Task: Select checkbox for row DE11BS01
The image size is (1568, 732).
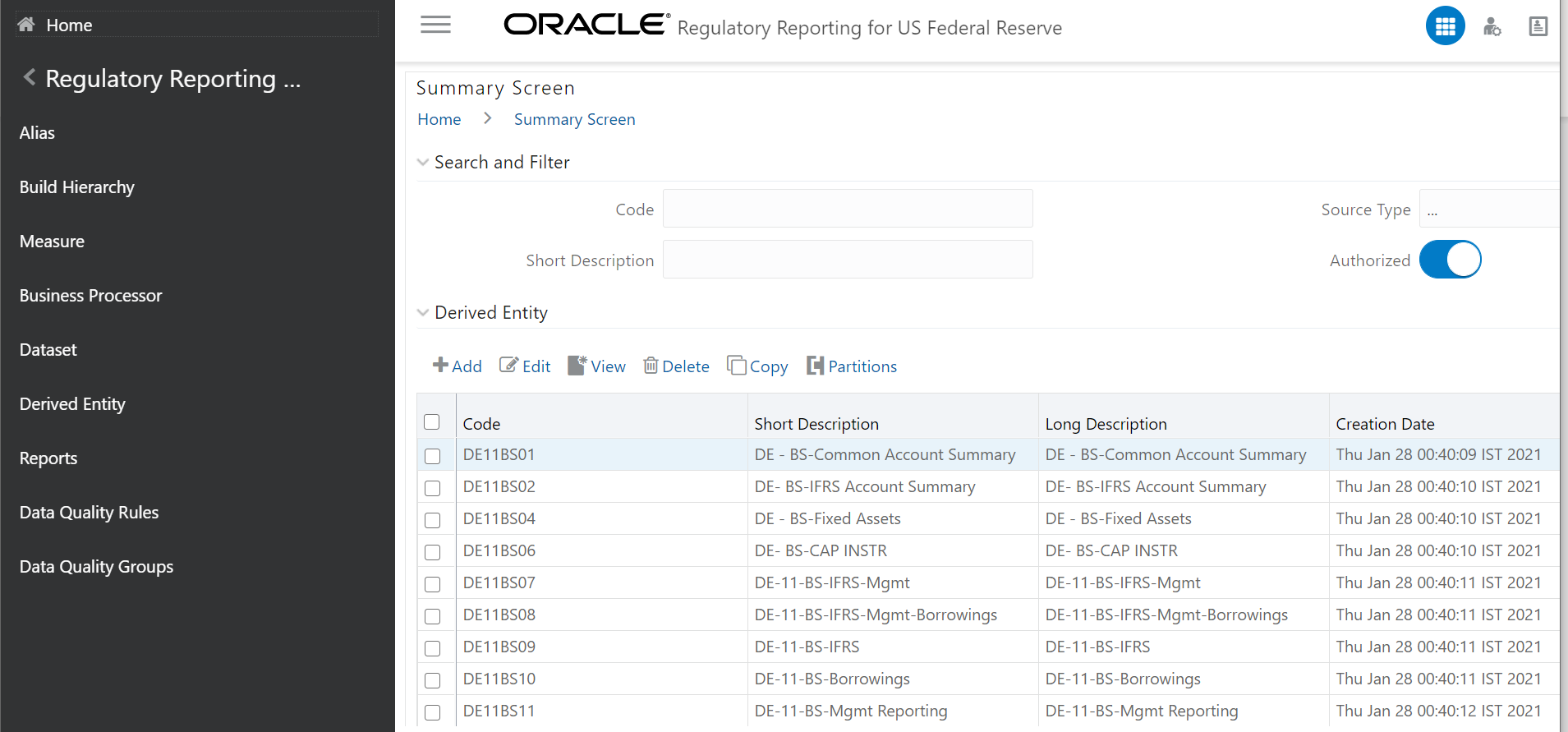Action: pyautogui.click(x=433, y=456)
